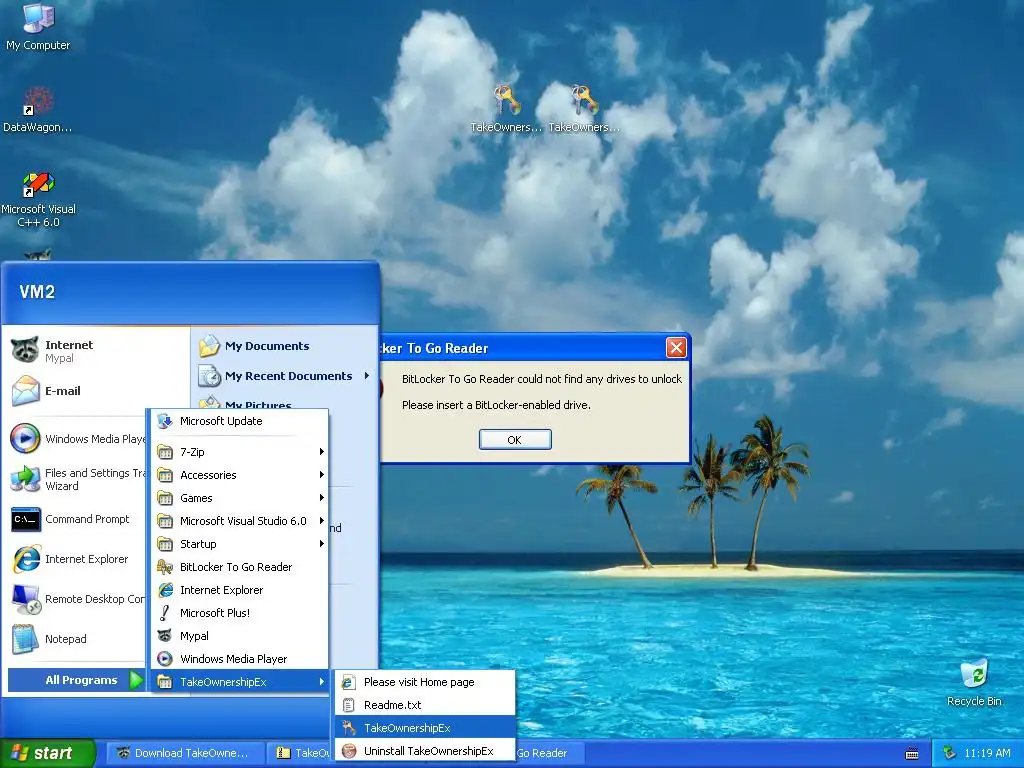Click the VM2 user name header
The height and width of the screenshot is (768, 1024).
pos(37,291)
